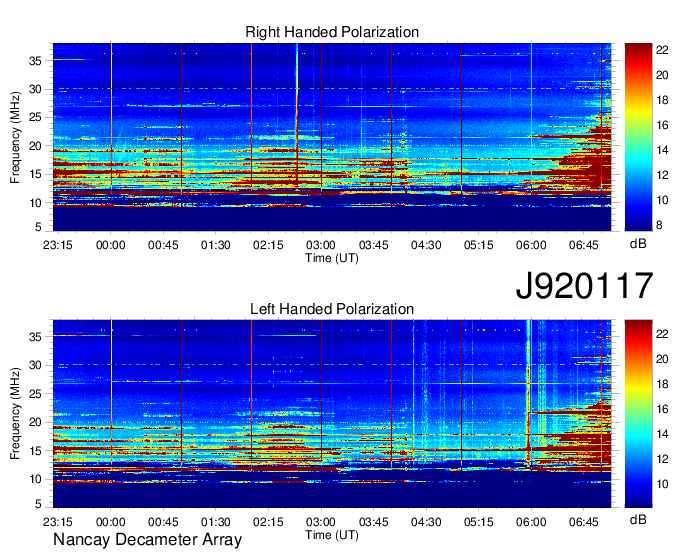Click the 06:00 tick label under top plot
This screenshot has height=552, width=680.
[531, 245]
